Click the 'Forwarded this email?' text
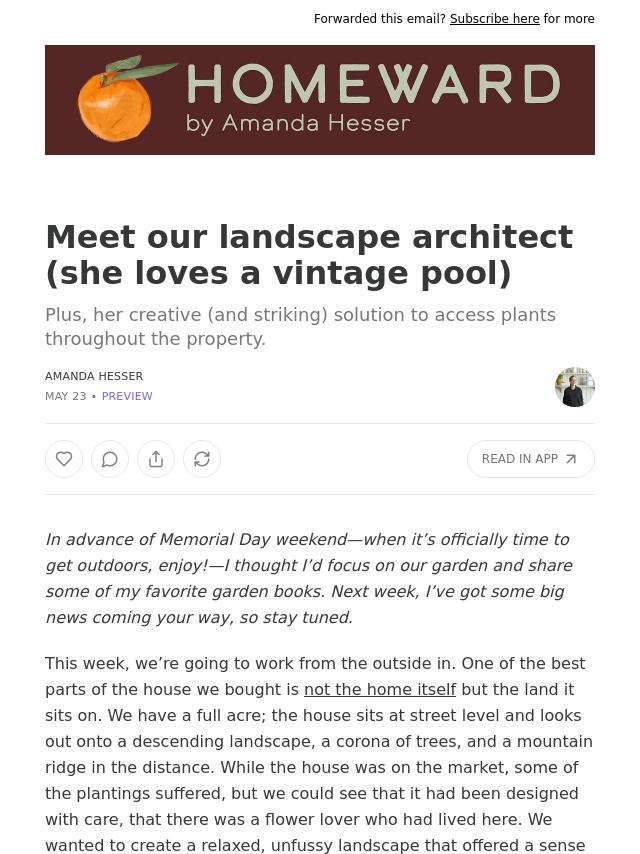640x854 pixels. click(380, 19)
